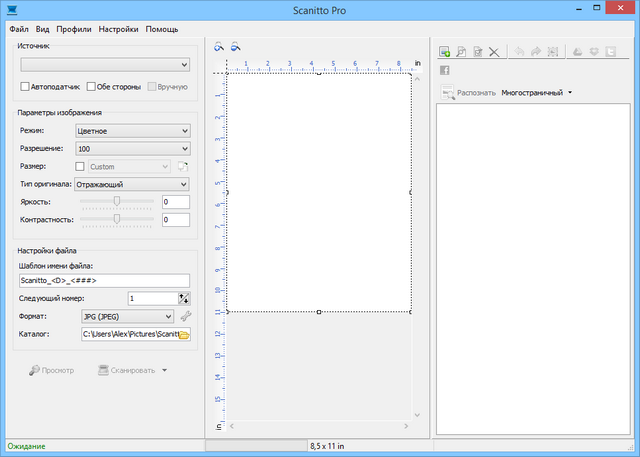Viewport: 640px width, 457px height.
Task: Click the add image icon with green plus
Action: pos(445,51)
